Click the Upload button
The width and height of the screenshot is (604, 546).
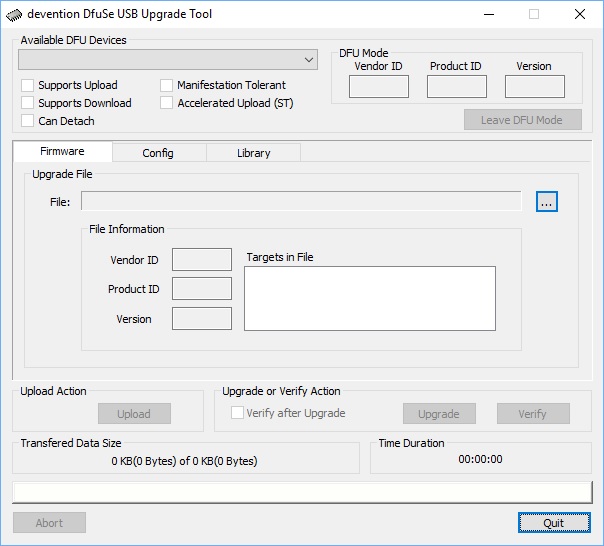tap(134, 413)
